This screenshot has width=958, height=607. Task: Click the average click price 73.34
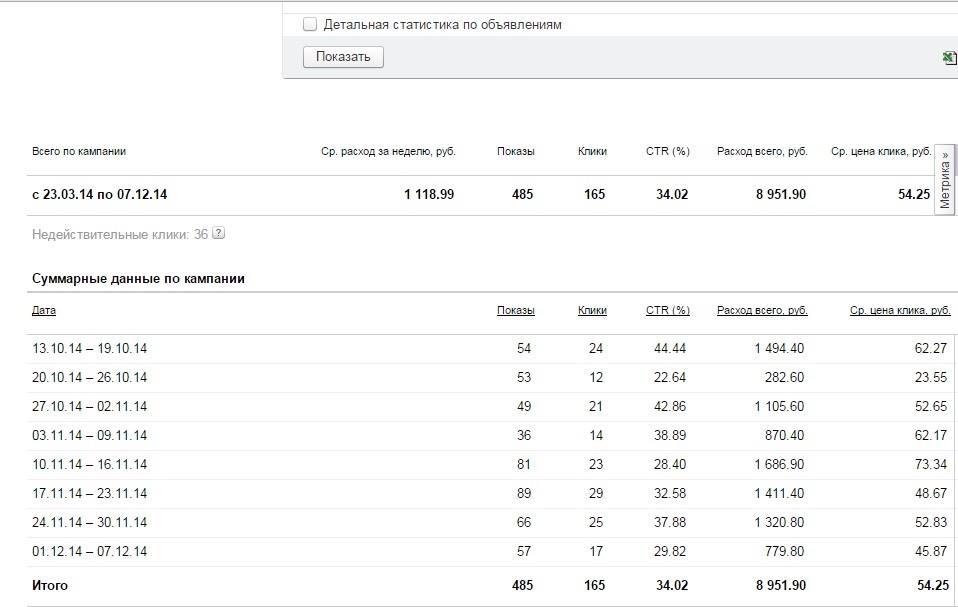931,464
